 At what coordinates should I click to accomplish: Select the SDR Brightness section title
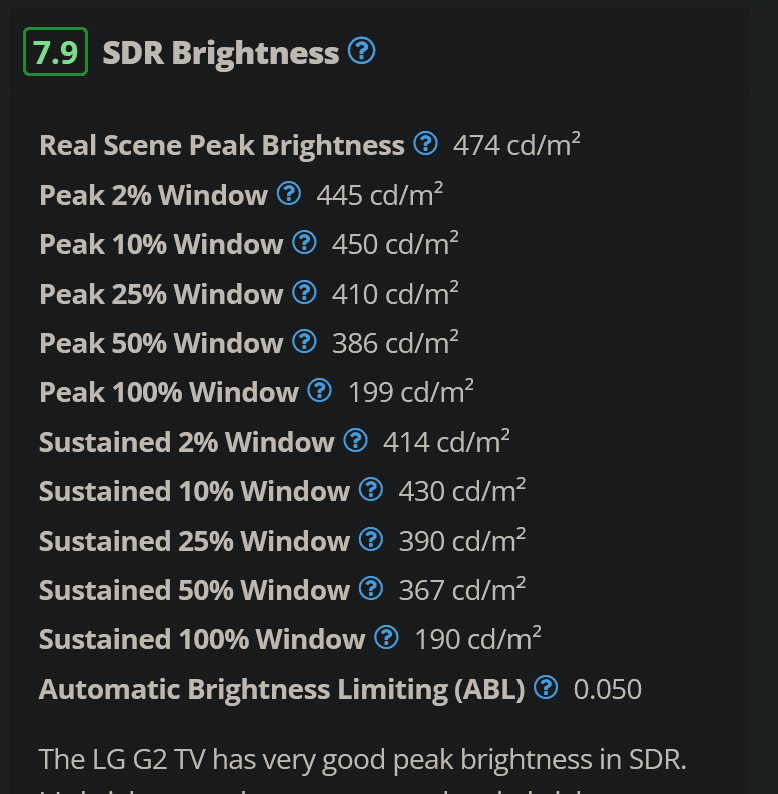pos(221,53)
